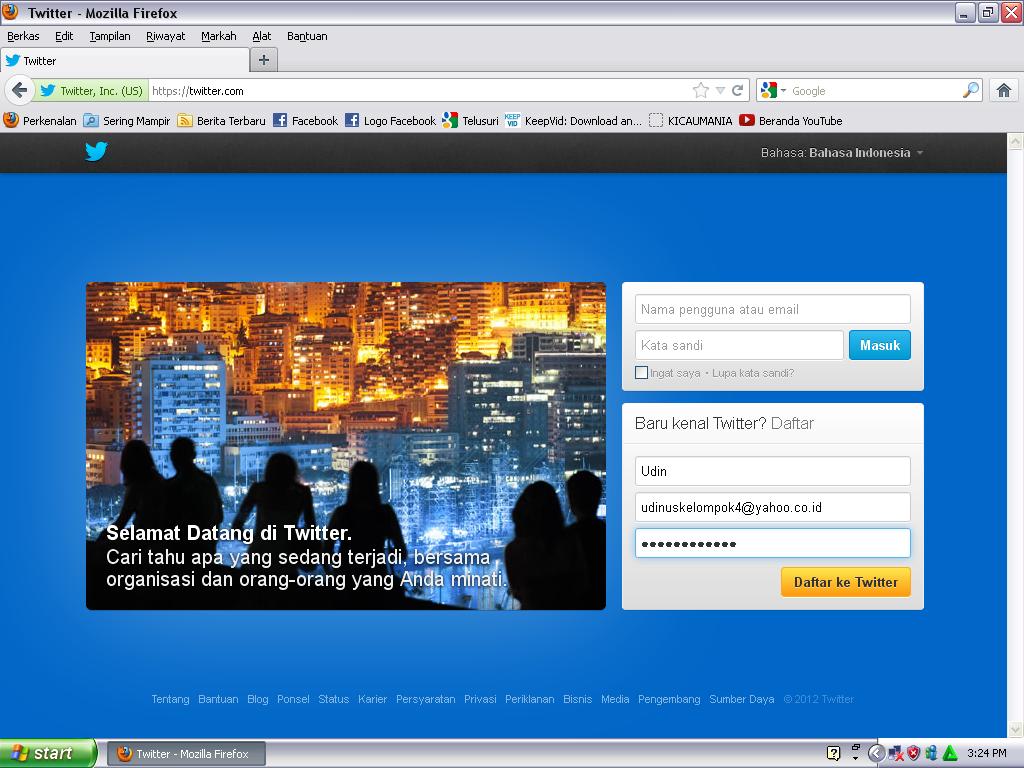Click the Lupa kata sandi? link
Viewport: 1024px width, 768px height.
coord(753,373)
